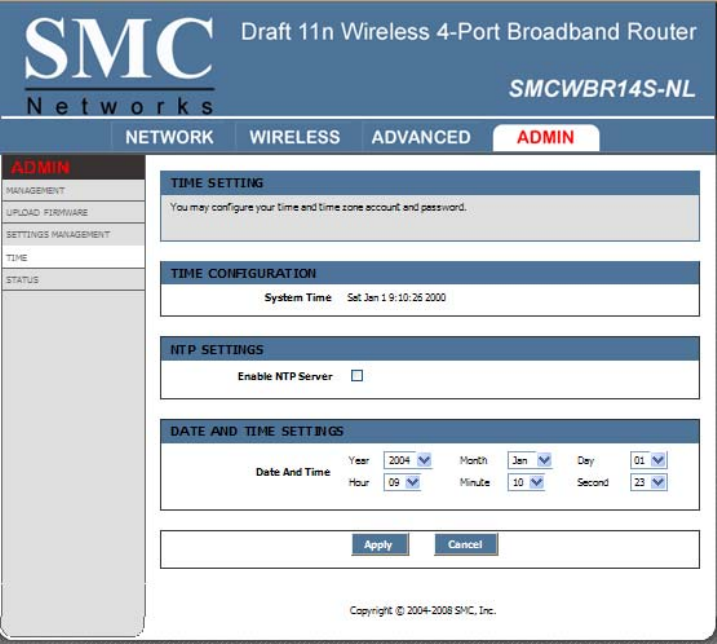
Task: Open the Hour dropdown showing 09
Action: [x=402, y=482]
